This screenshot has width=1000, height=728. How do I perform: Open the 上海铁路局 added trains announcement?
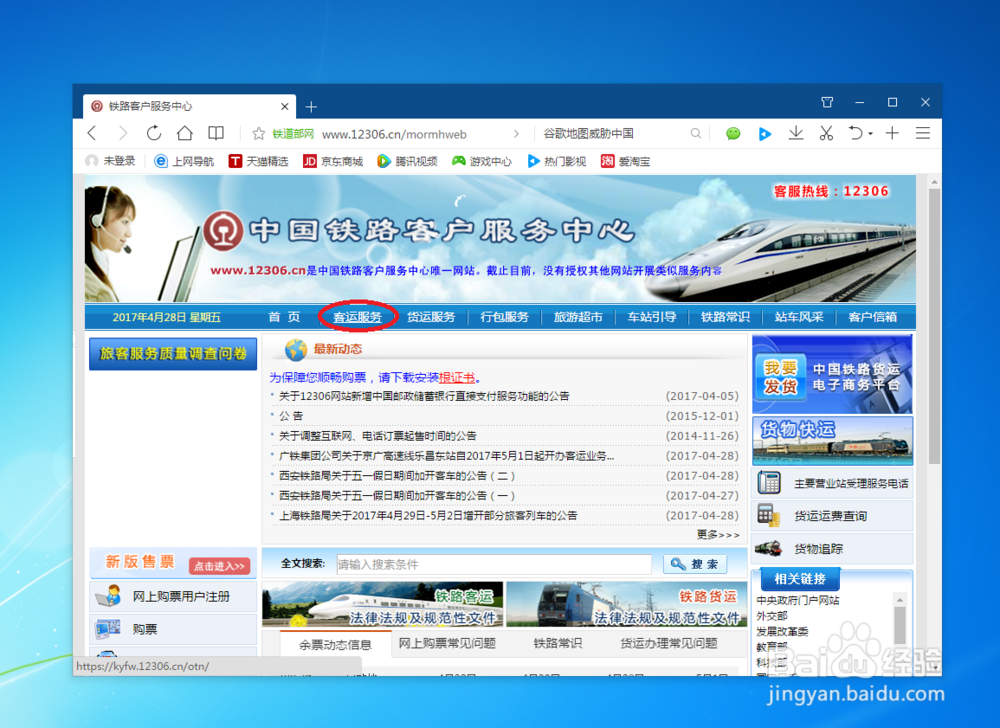click(428, 516)
